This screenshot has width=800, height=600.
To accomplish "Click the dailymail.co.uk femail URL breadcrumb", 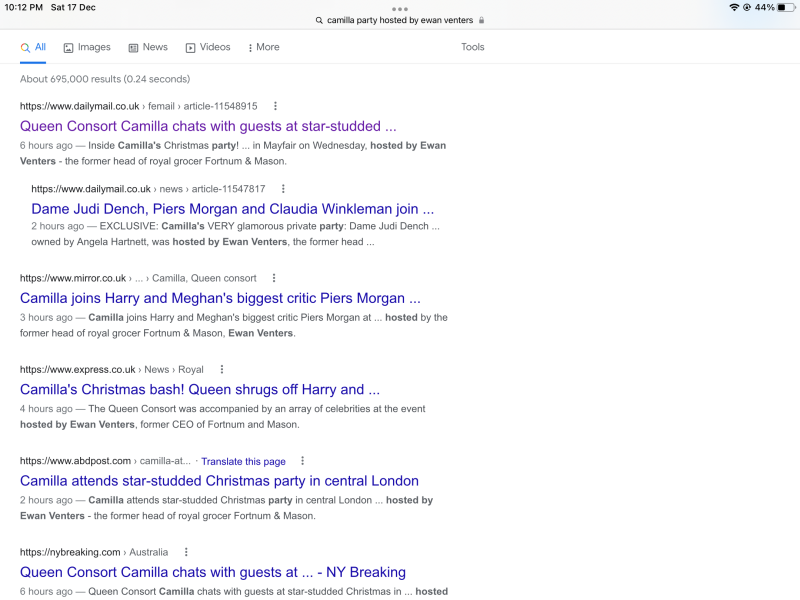I will coord(139,106).
